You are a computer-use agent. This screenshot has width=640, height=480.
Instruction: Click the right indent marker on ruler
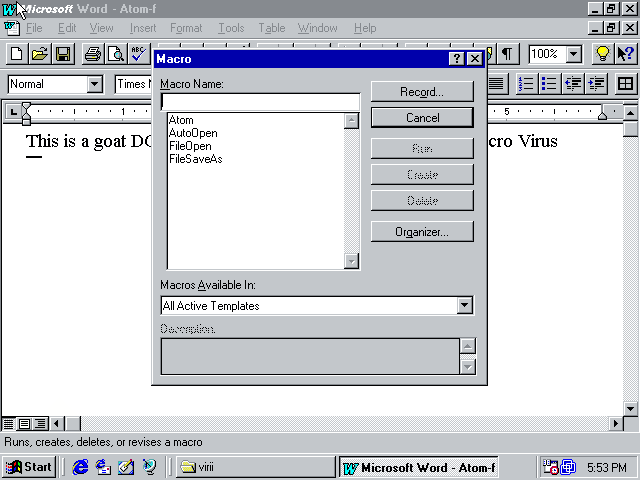(602, 116)
